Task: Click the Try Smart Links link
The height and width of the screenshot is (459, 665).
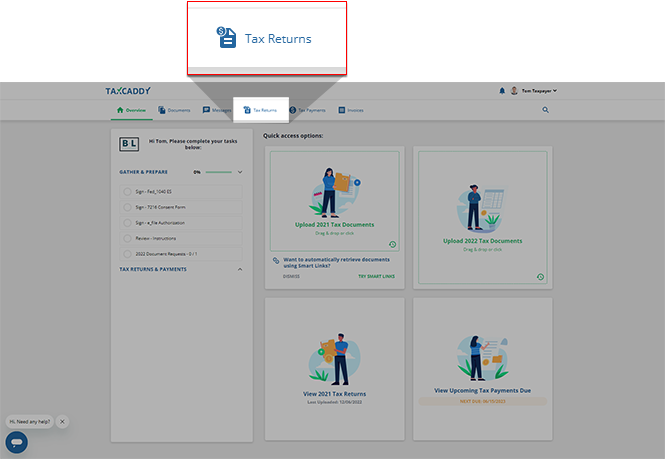Action: 377,275
